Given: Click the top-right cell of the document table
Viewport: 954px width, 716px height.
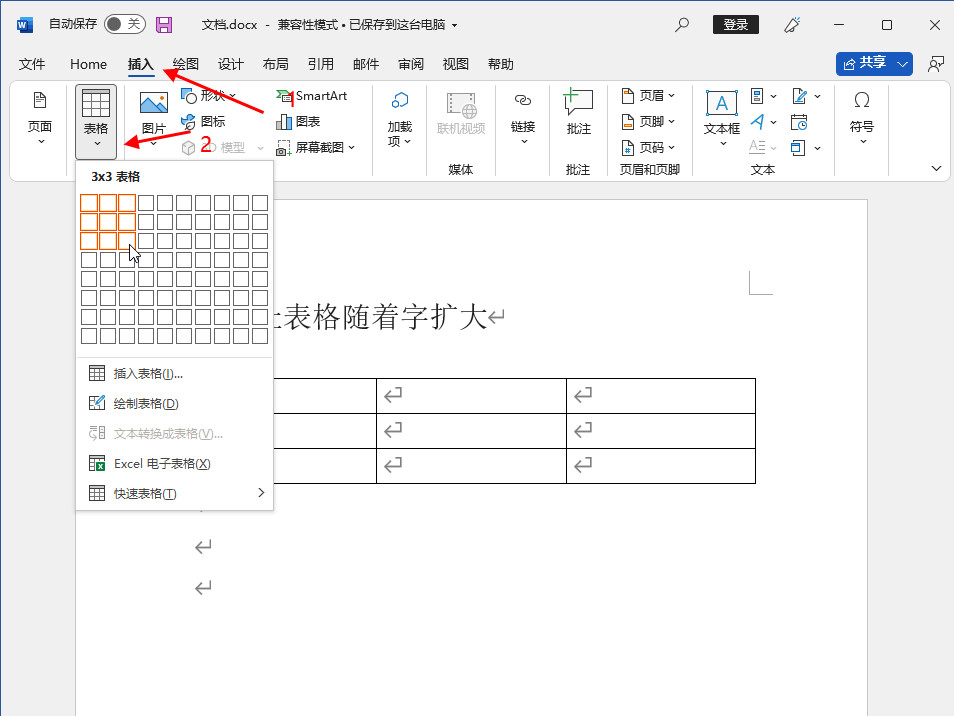Looking at the screenshot, I should coord(661,396).
